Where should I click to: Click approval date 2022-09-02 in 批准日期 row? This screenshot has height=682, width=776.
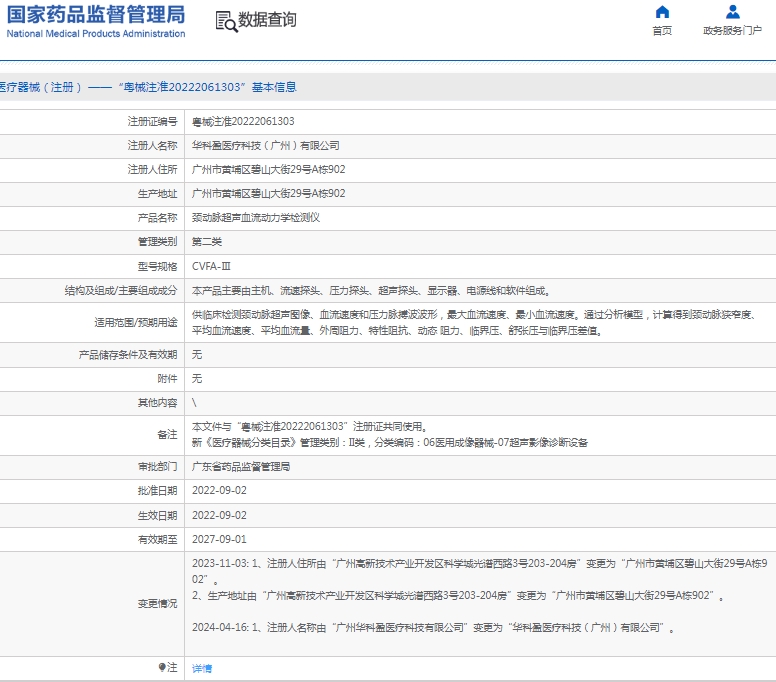tap(219, 490)
